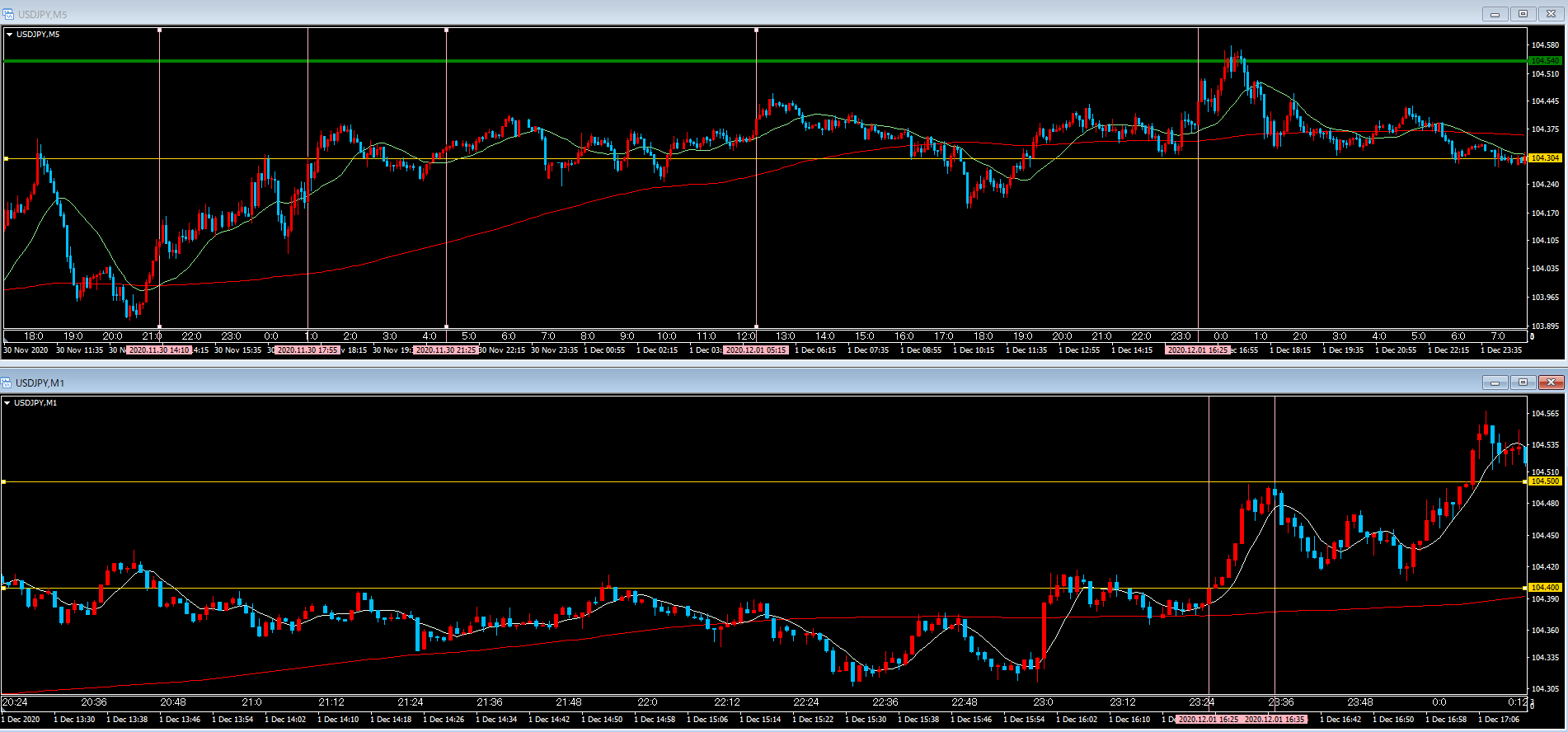Select the 2020.12.01 05:15 vertical line label

coord(756,350)
